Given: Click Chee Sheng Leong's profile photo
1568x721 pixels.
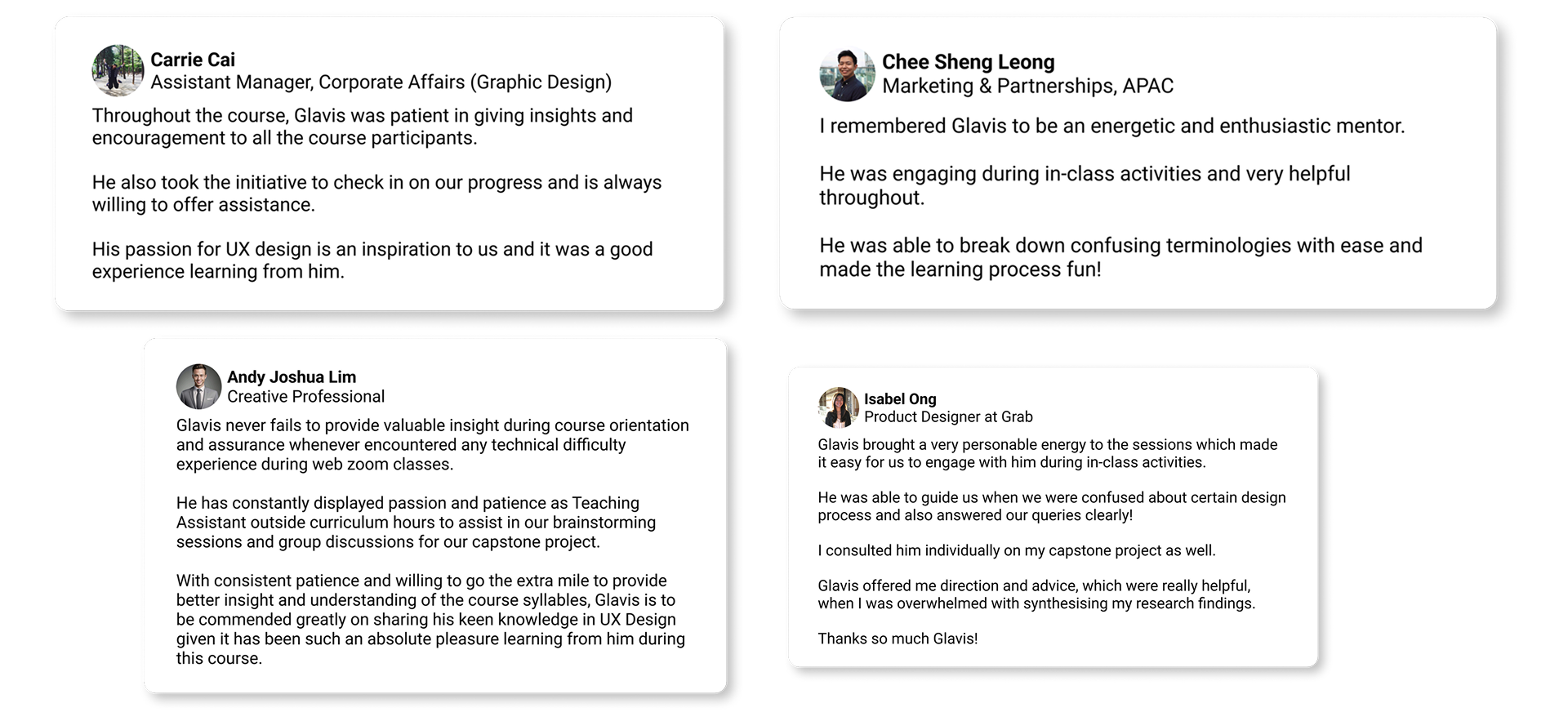Looking at the screenshot, I should pos(847,74).
